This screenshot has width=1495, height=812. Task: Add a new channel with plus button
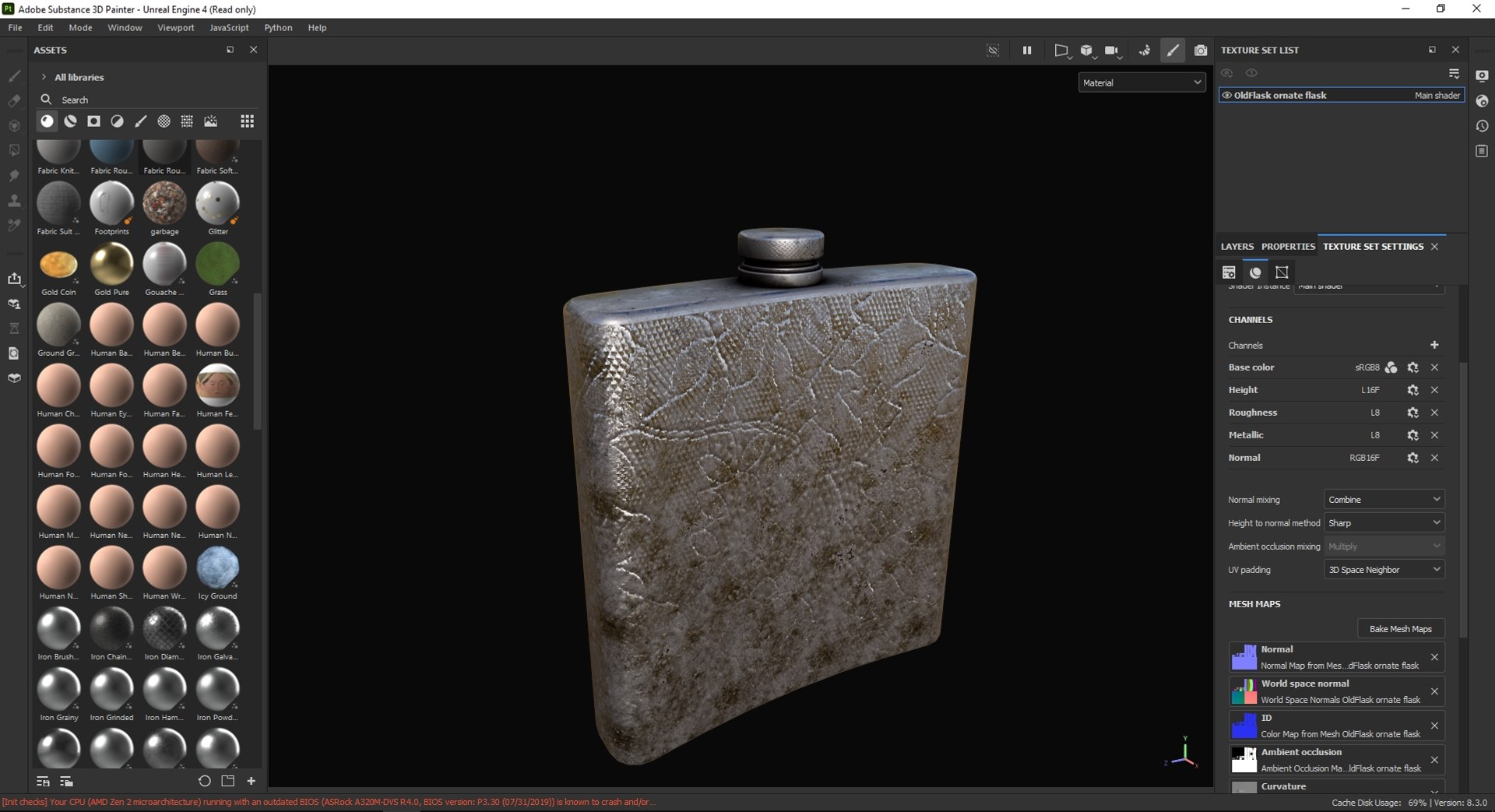[x=1434, y=345]
